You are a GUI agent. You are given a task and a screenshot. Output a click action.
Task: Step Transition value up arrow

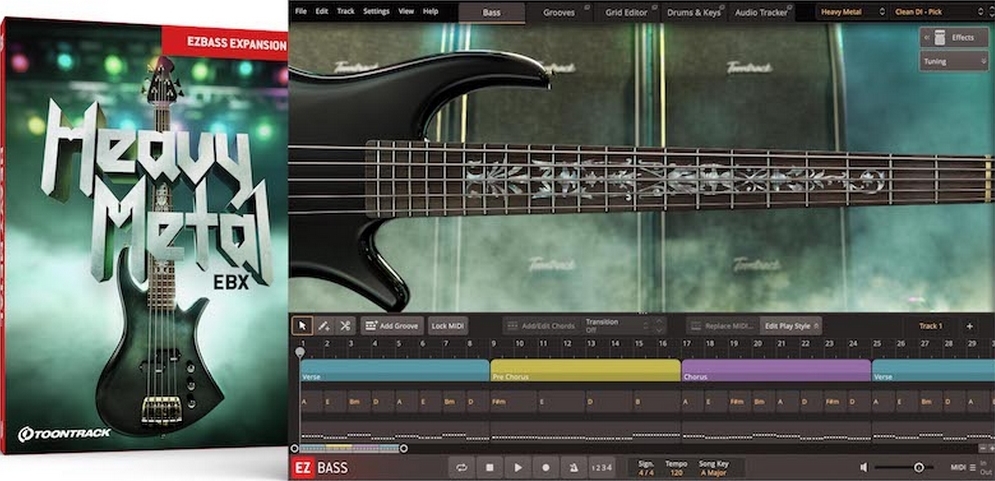click(x=659, y=322)
